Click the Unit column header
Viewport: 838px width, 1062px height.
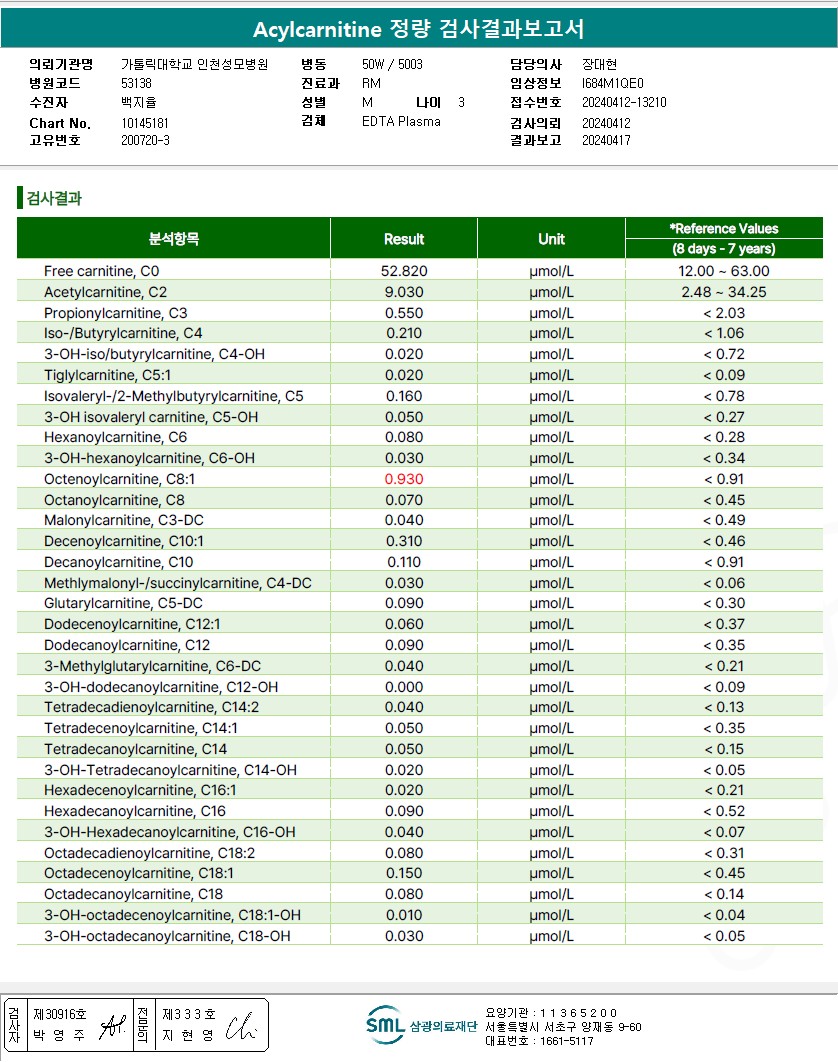pos(551,239)
